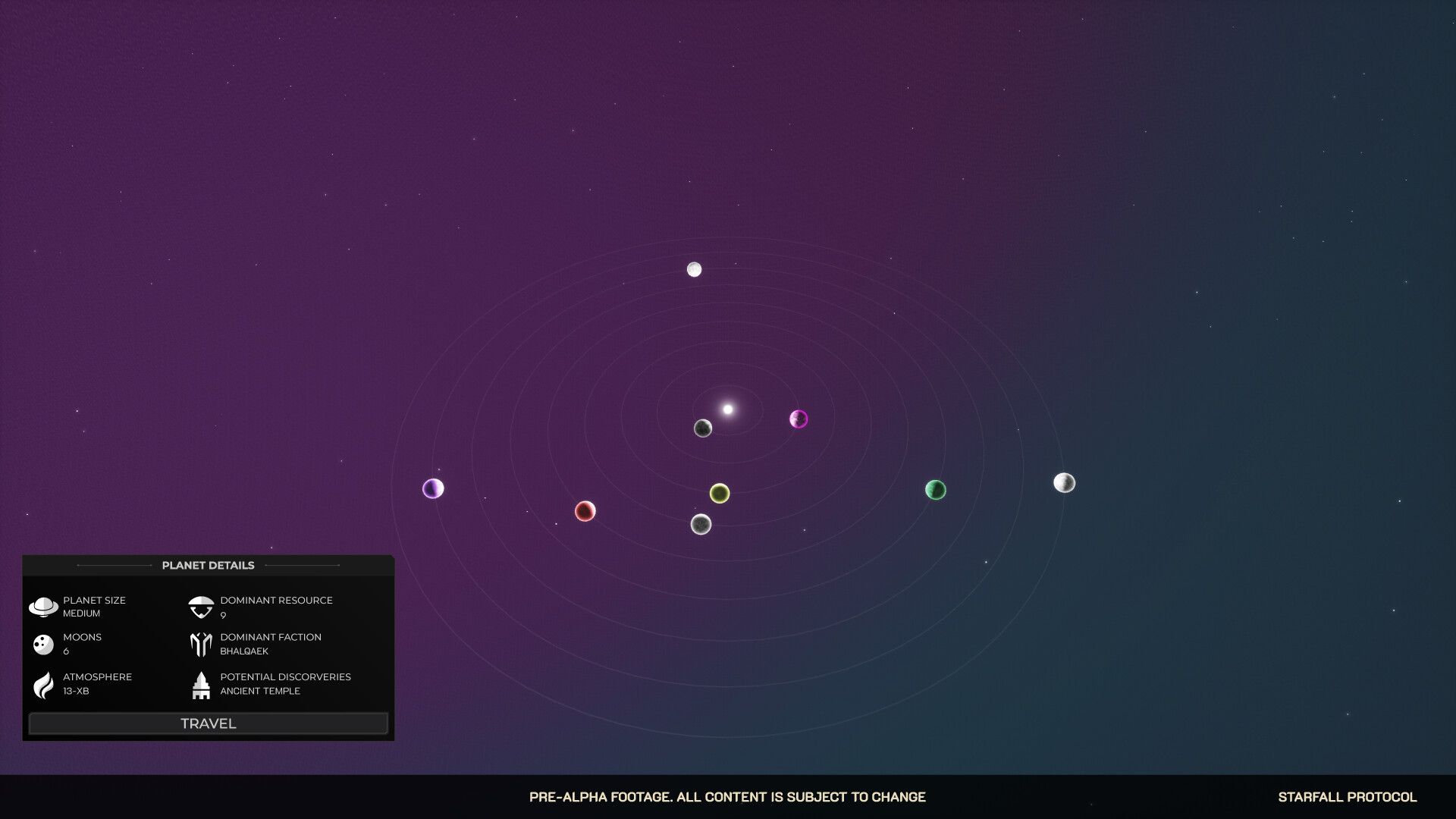The height and width of the screenshot is (819, 1456).
Task: Click the Bhalqaek Dominant Faction emblem
Action: pos(201,644)
